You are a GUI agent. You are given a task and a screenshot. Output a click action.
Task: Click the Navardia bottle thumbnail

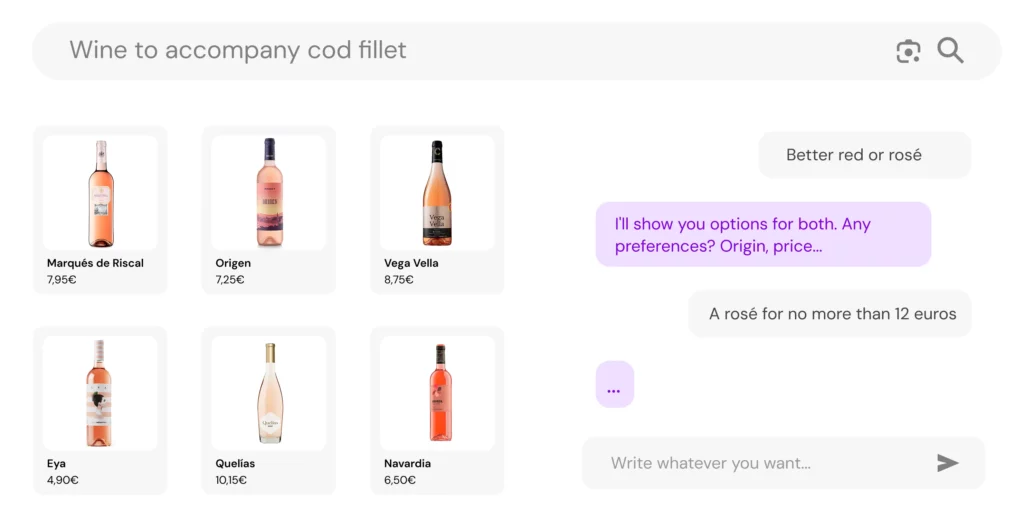437,393
